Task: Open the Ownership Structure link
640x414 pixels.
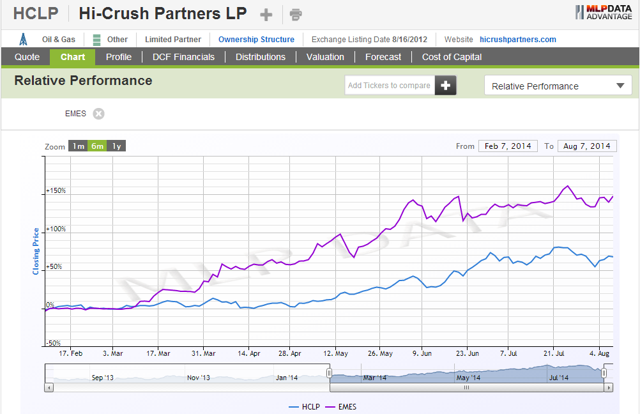Action: point(256,39)
